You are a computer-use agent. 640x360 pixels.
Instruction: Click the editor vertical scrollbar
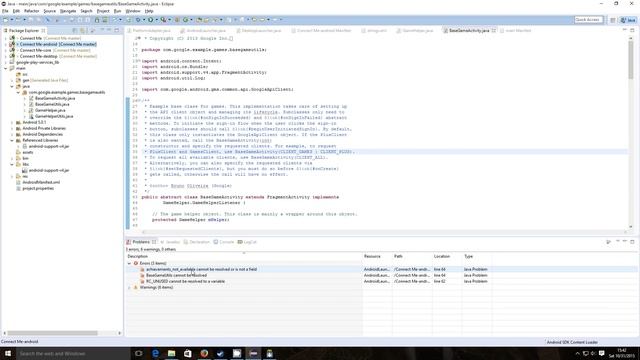(631, 60)
